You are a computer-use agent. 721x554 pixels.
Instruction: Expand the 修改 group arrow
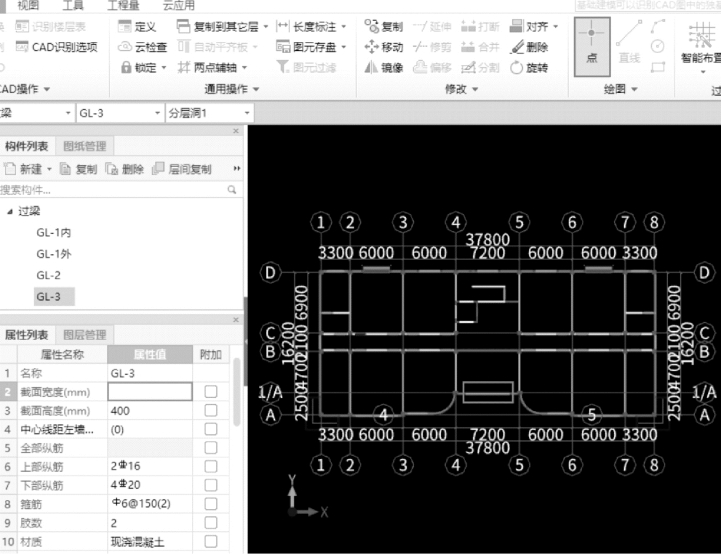(x=475, y=89)
